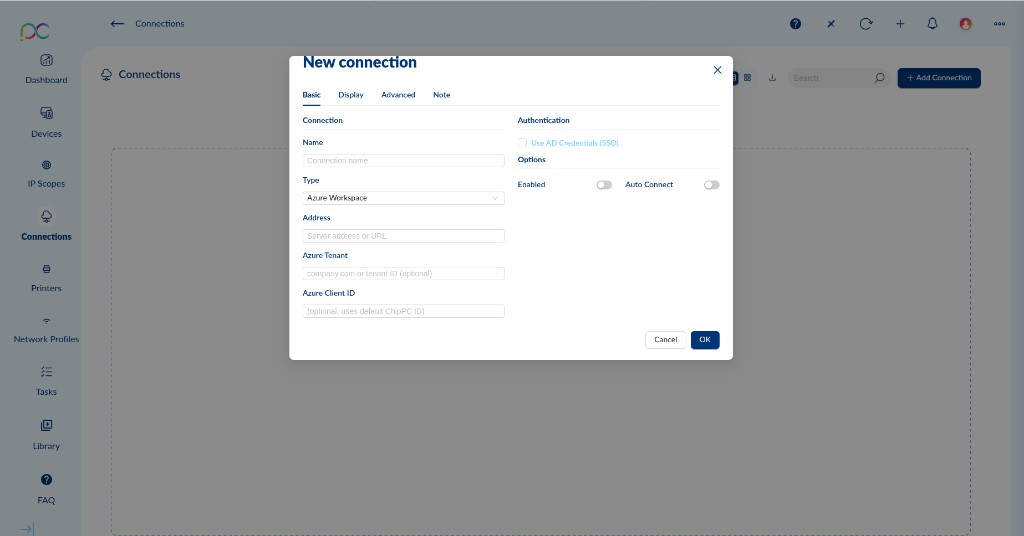Focus the Server address or URL field

point(404,236)
